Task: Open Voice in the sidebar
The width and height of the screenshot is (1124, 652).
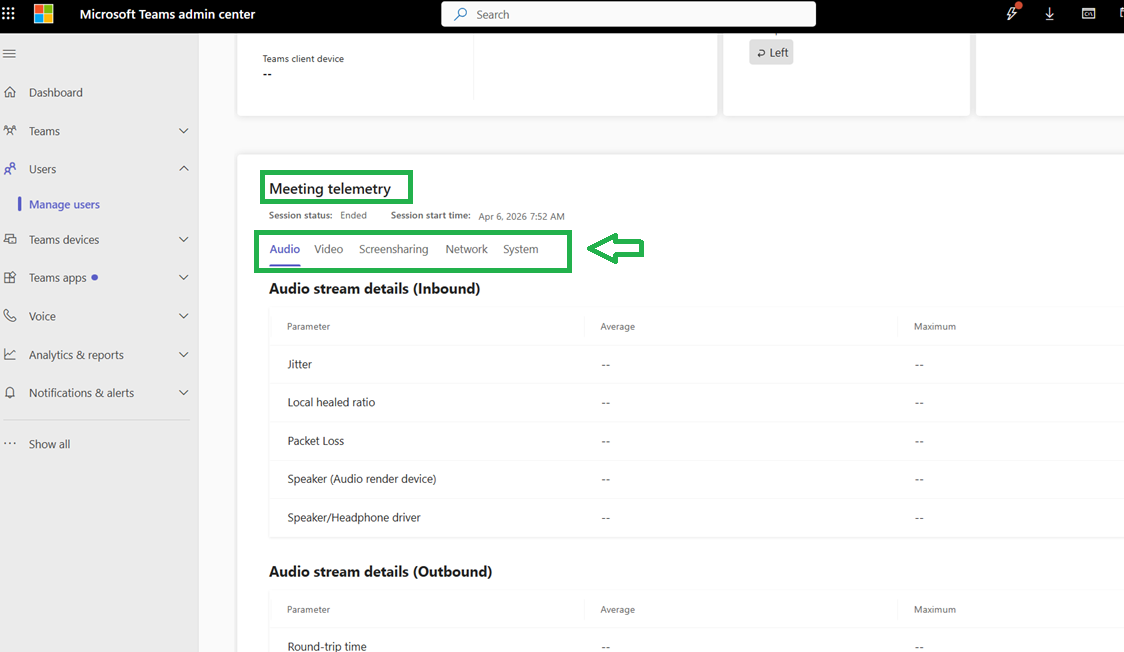Action: click(x=42, y=316)
